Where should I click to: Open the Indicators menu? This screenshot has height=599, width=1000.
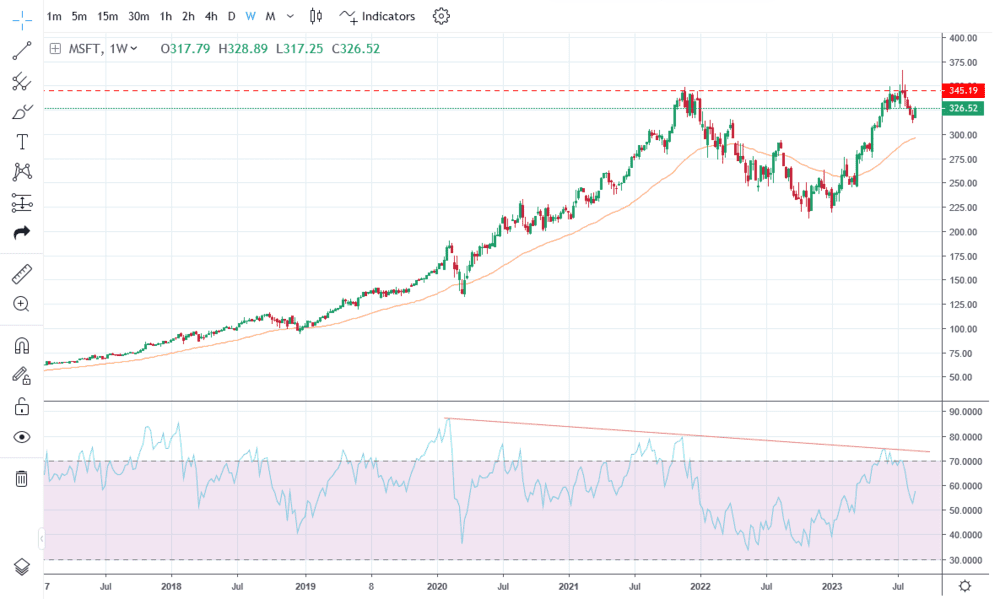pyautogui.click(x=377, y=16)
